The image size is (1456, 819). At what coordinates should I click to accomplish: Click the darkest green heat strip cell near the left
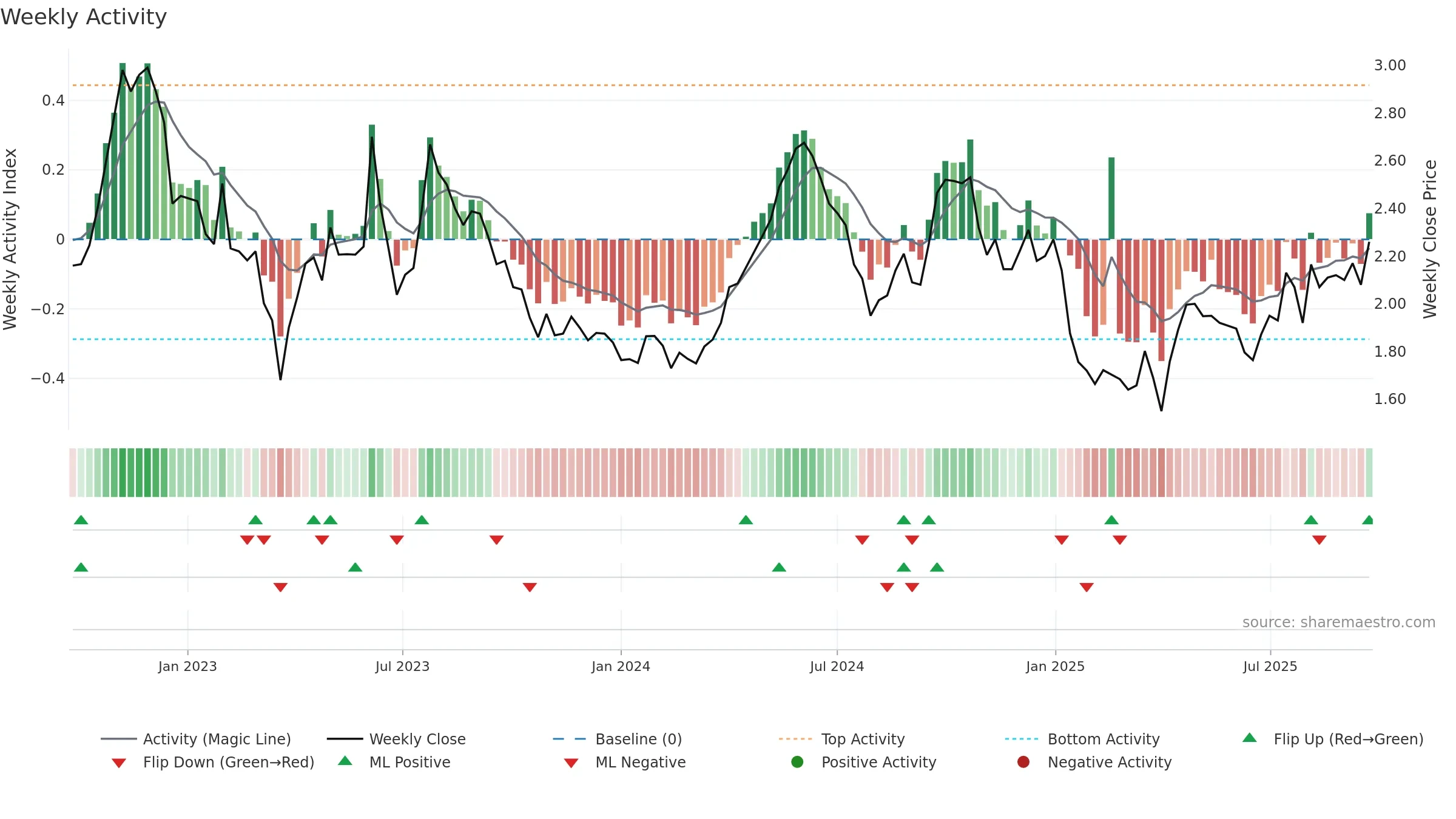tap(147, 473)
